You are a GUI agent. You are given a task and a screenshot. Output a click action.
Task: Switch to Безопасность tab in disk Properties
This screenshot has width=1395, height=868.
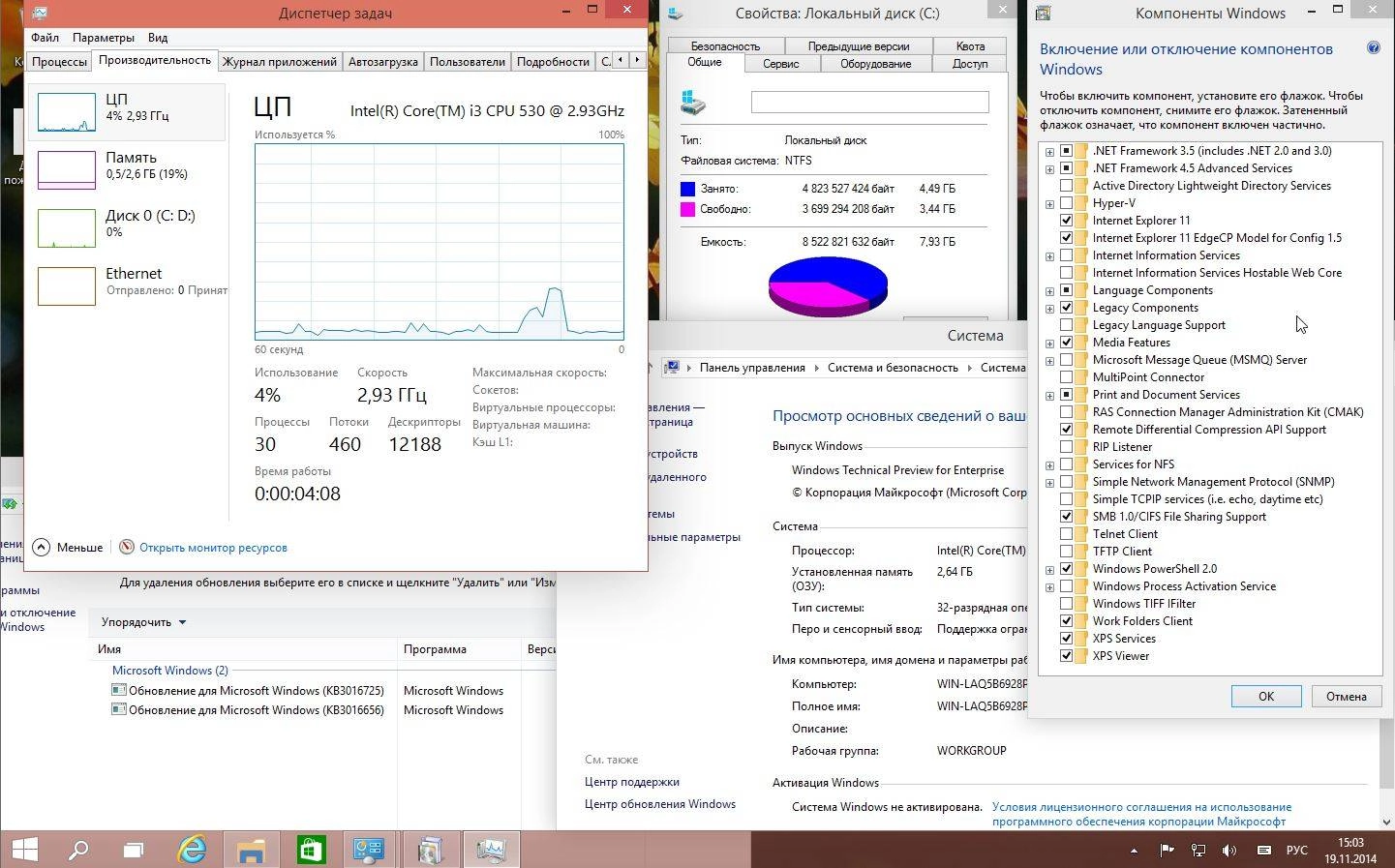(725, 45)
